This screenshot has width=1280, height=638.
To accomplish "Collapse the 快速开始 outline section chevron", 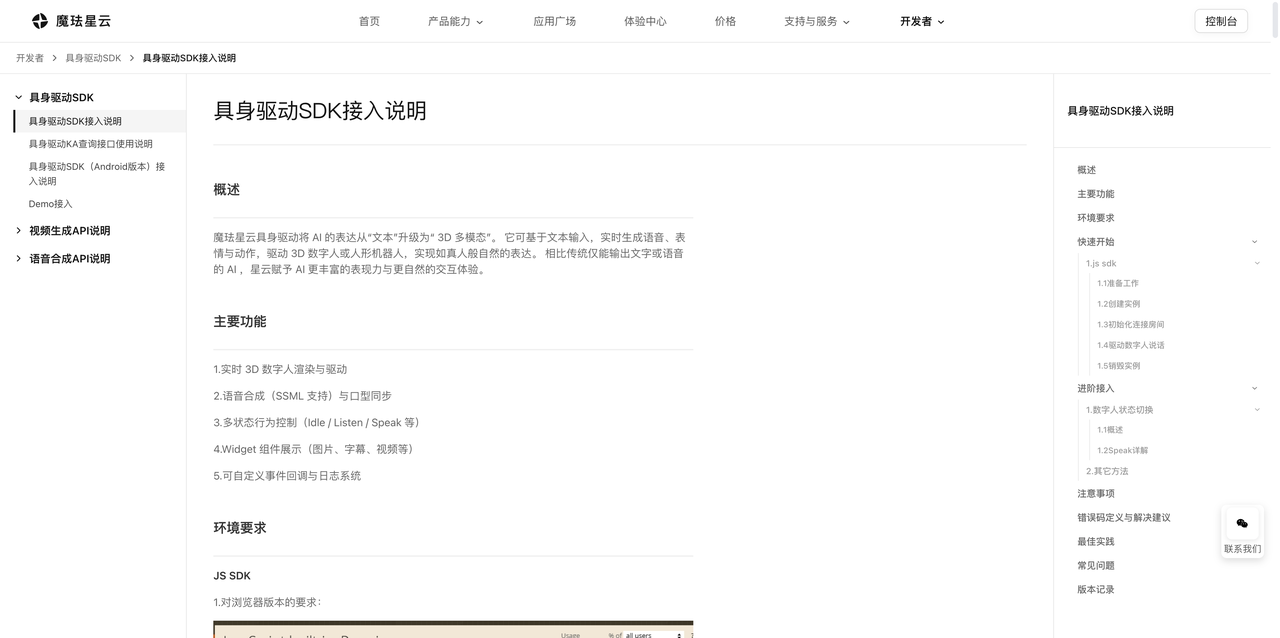I will (x=1255, y=242).
